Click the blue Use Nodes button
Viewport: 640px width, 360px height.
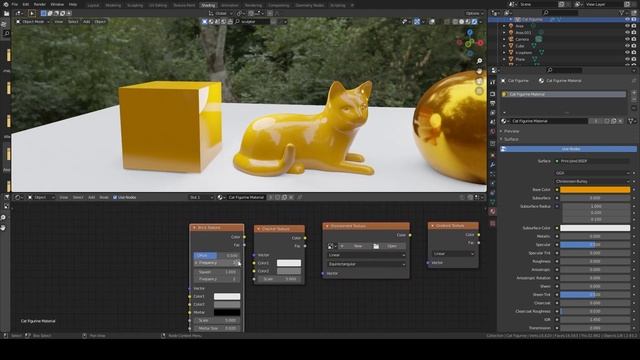pyautogui.click(x=568, y=149)
